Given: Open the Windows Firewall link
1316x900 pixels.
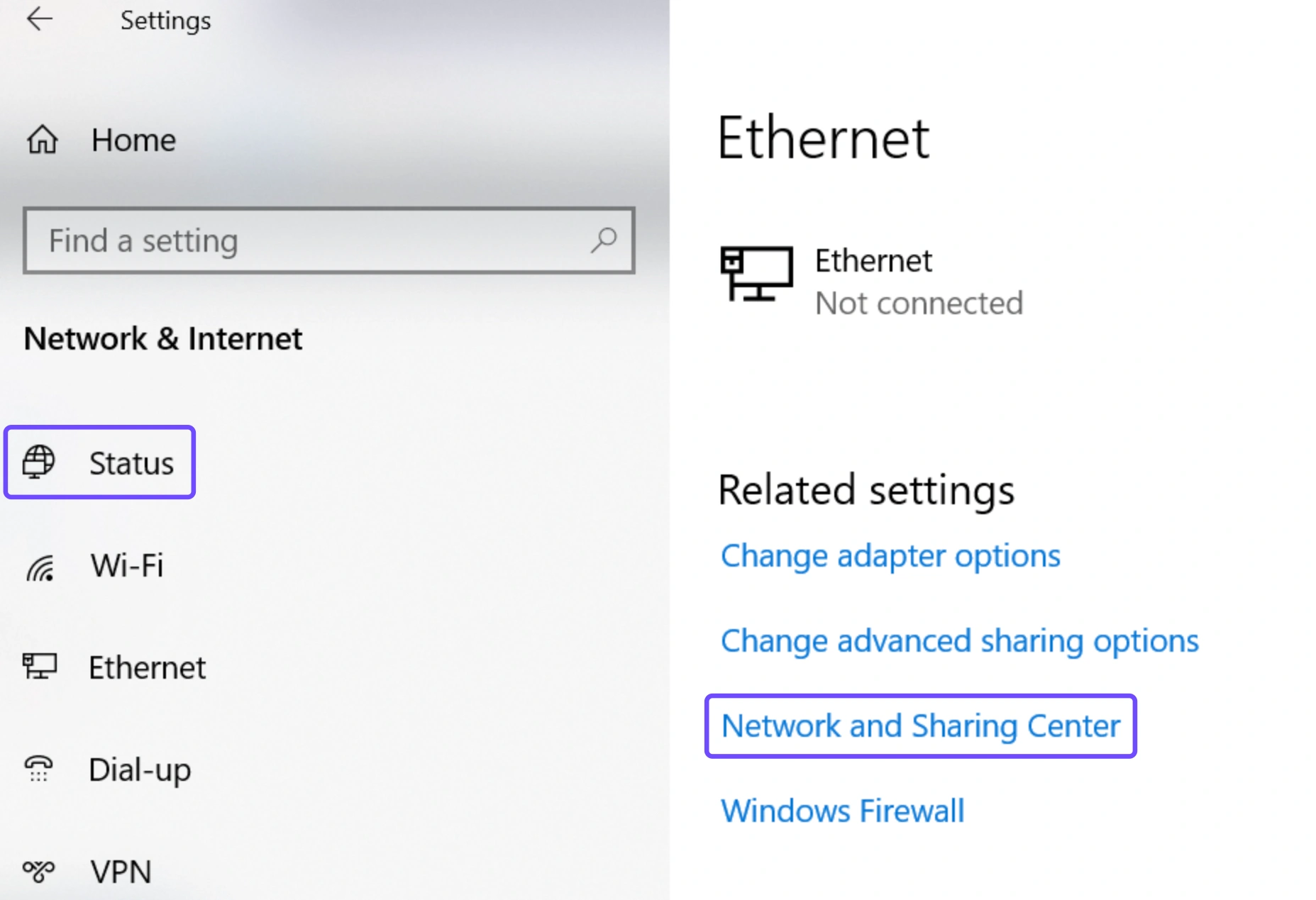Looking at the screenshot, I should coord(842,811).
